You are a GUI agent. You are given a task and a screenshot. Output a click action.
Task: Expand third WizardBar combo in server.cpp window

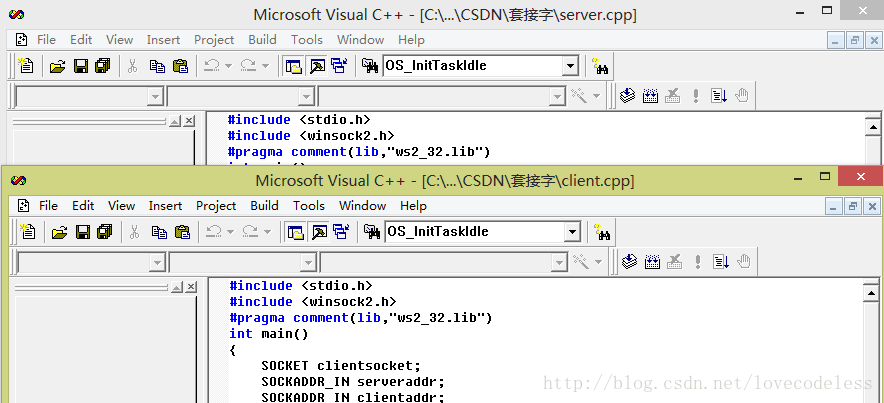[x=557, y=96]
